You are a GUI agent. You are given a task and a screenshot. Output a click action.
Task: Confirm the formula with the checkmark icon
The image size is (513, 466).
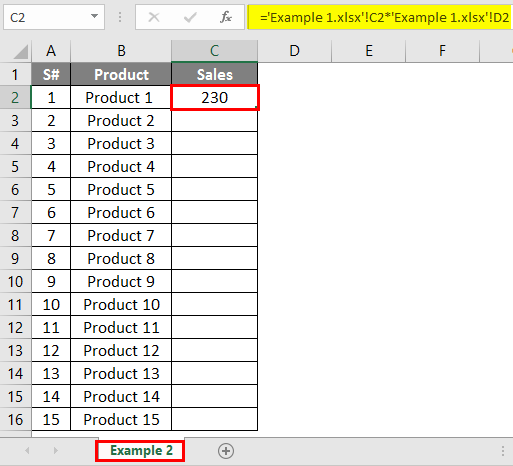point(190,17)
